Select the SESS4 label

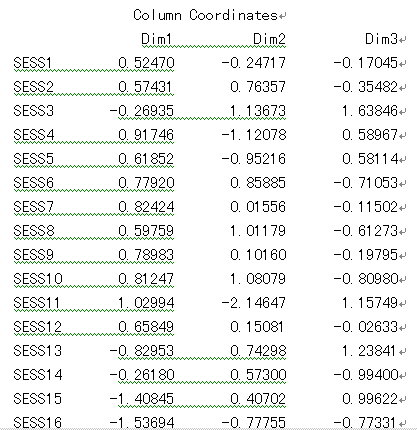[34, 135]
